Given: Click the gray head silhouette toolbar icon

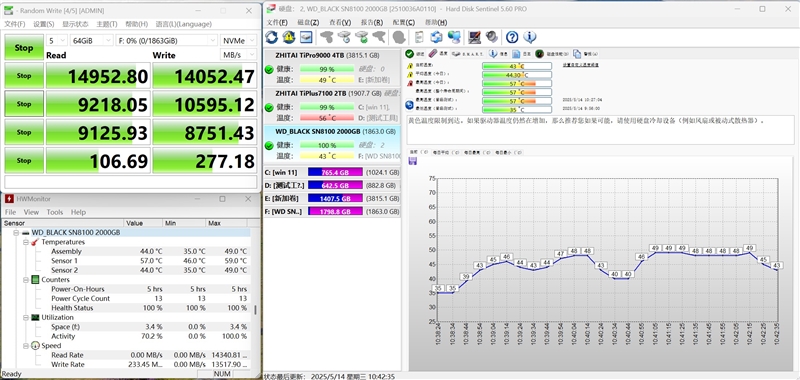Looking at the screenshot, I should pos(399,37).
